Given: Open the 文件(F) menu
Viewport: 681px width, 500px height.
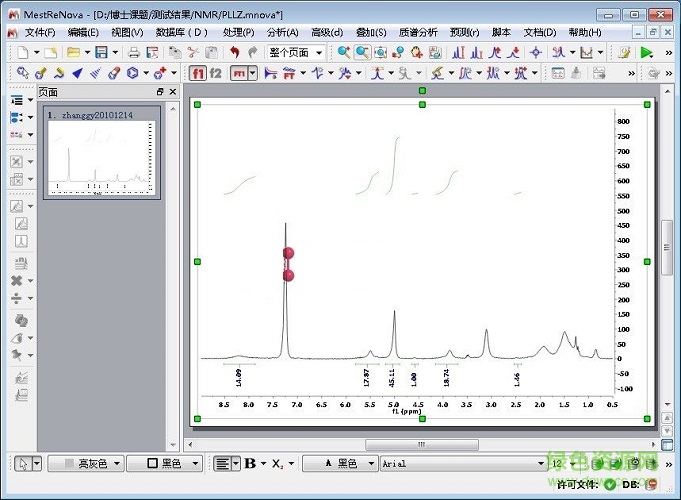Looking at the screenshot, I should [40, 32].
